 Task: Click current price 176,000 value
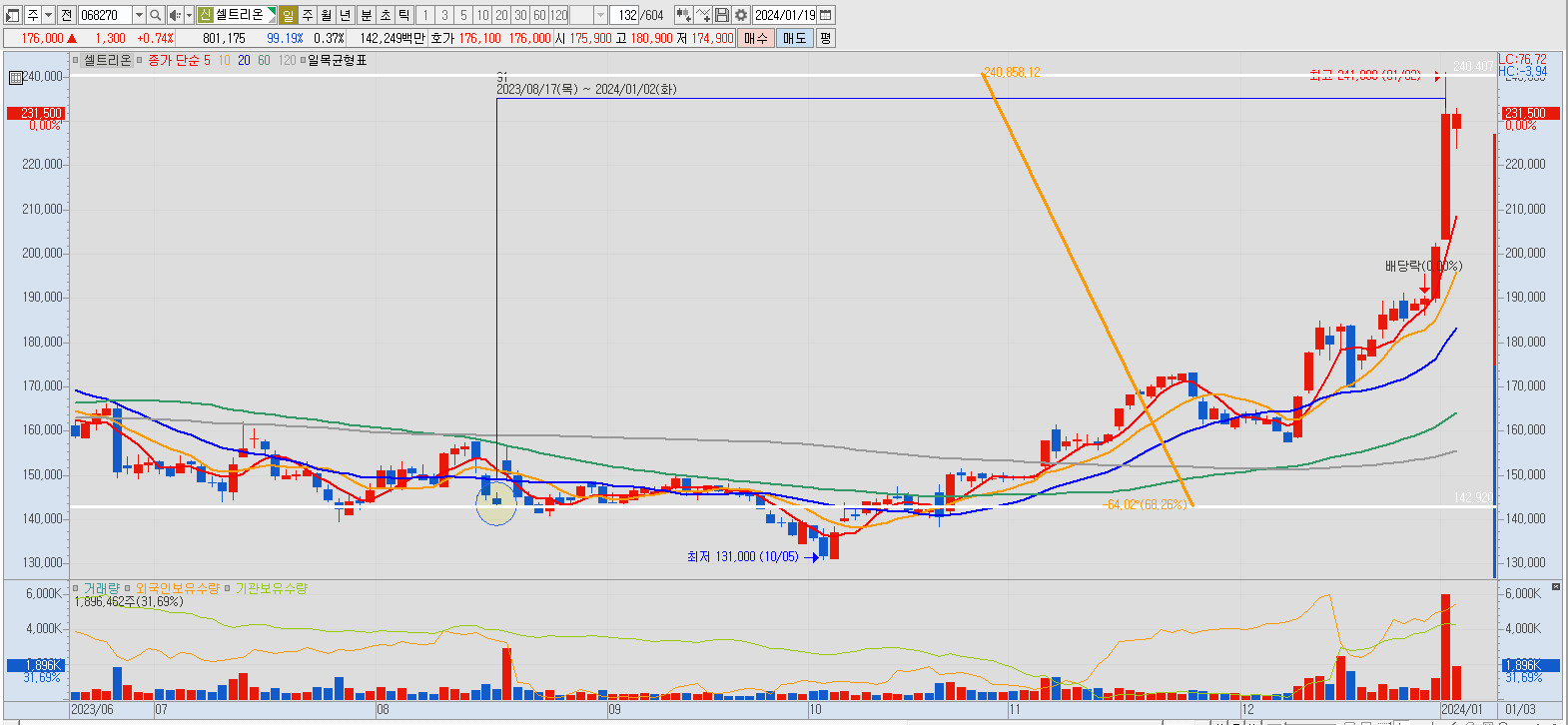(x=42, y=38)
